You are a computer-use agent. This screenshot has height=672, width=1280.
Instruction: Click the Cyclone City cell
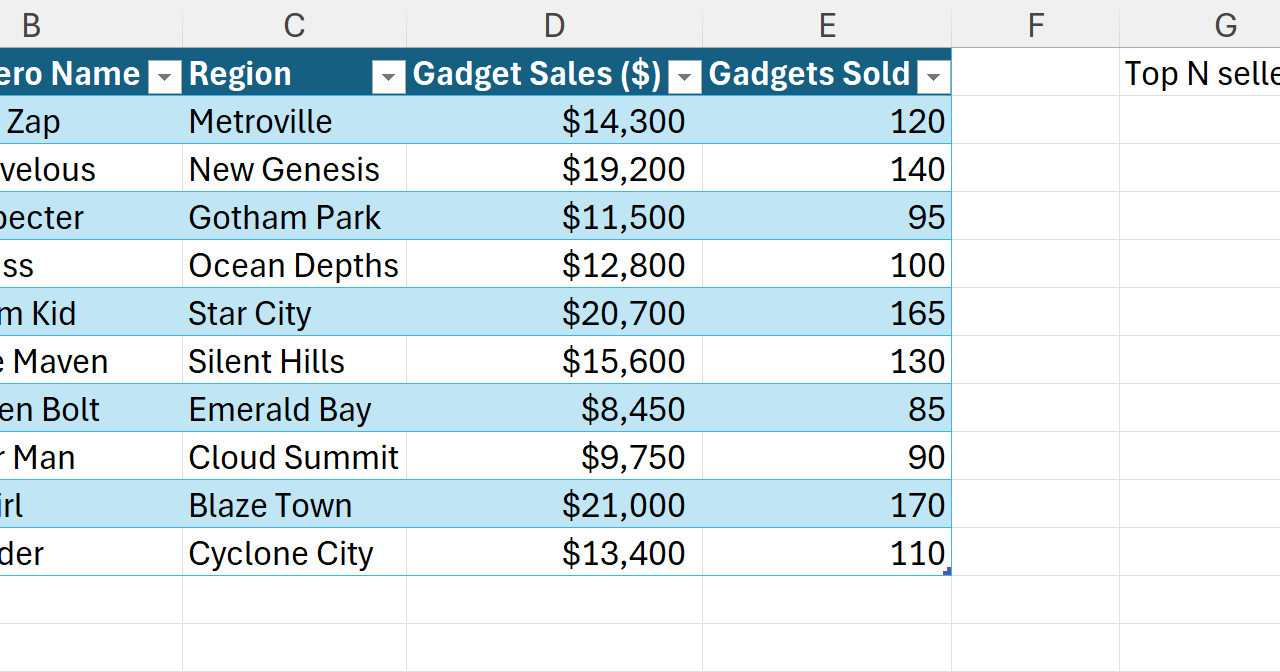click(294, 553)
